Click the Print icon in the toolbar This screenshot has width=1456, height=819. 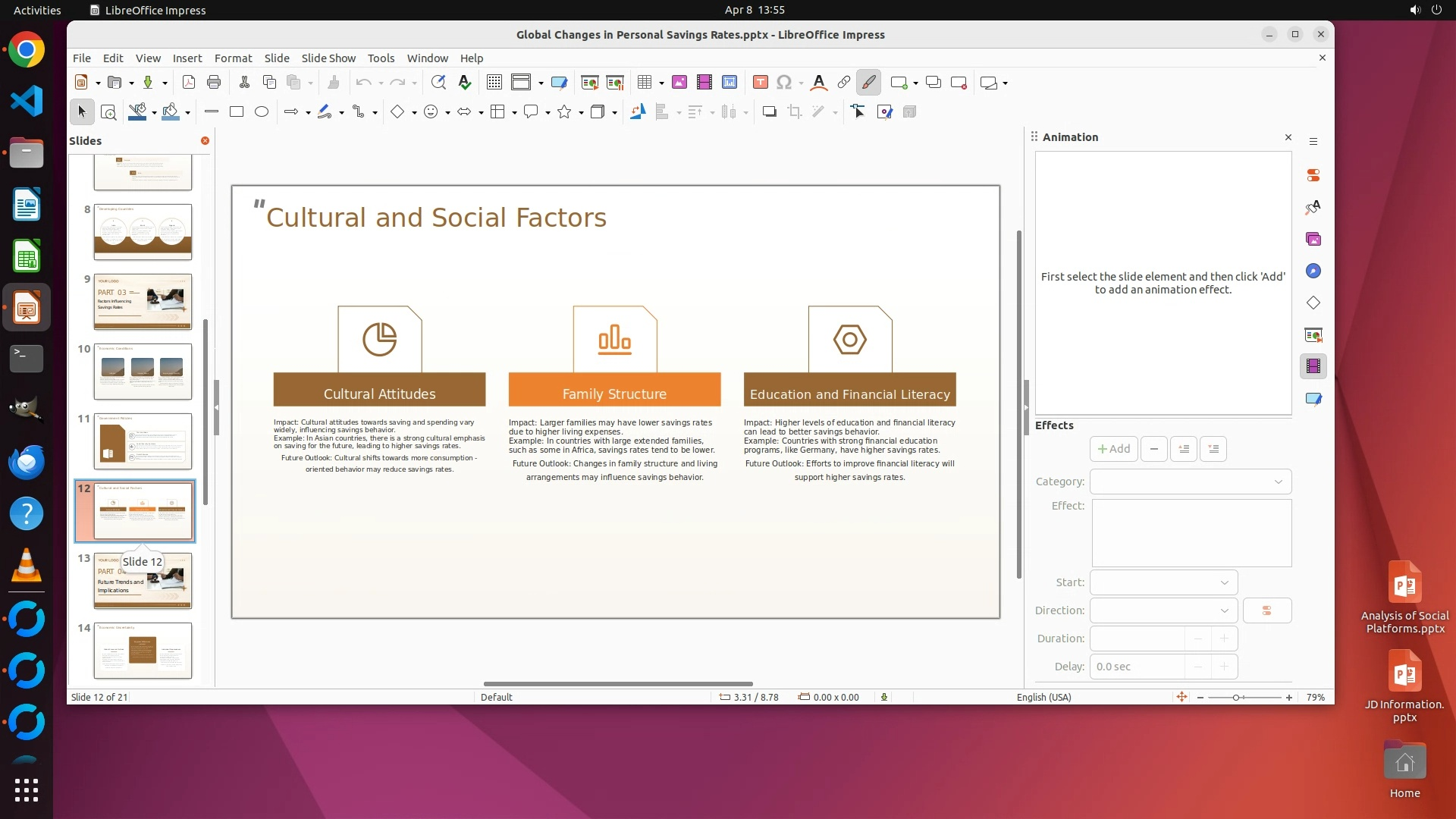coord(214,83)
